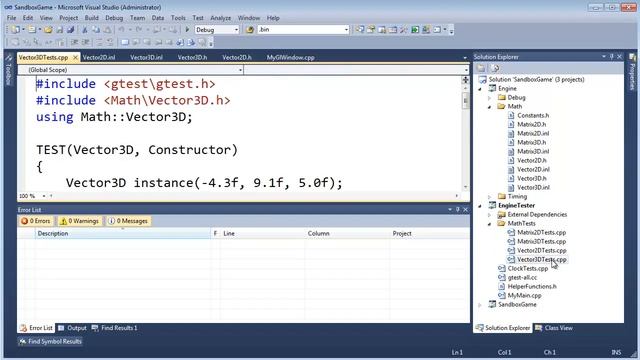Collapse the Engine project node

pos(480,89)
